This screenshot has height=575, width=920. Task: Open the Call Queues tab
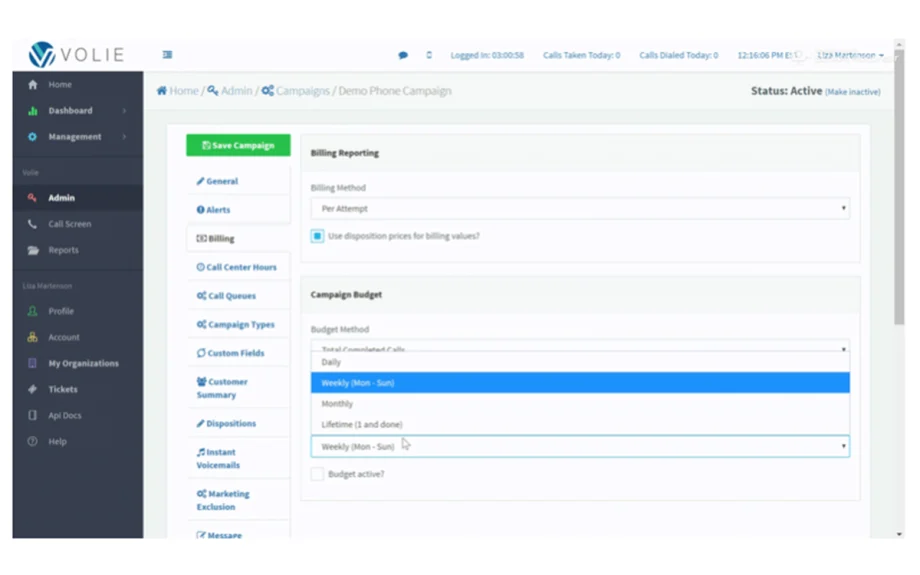coord(238,296)
